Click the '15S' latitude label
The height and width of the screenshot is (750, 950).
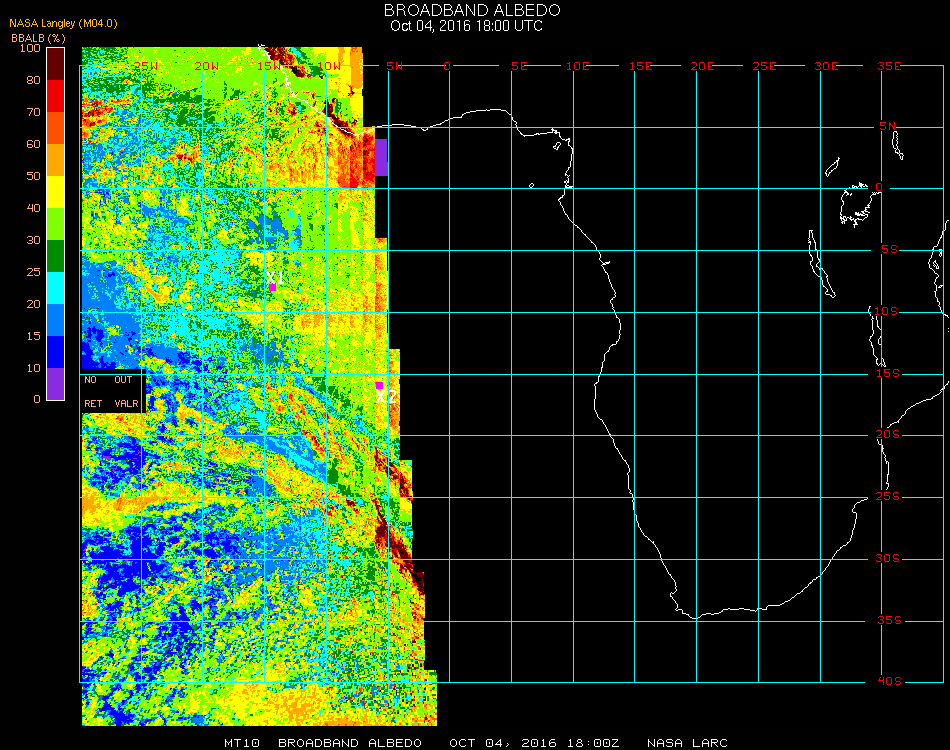(x=888, y=373)
